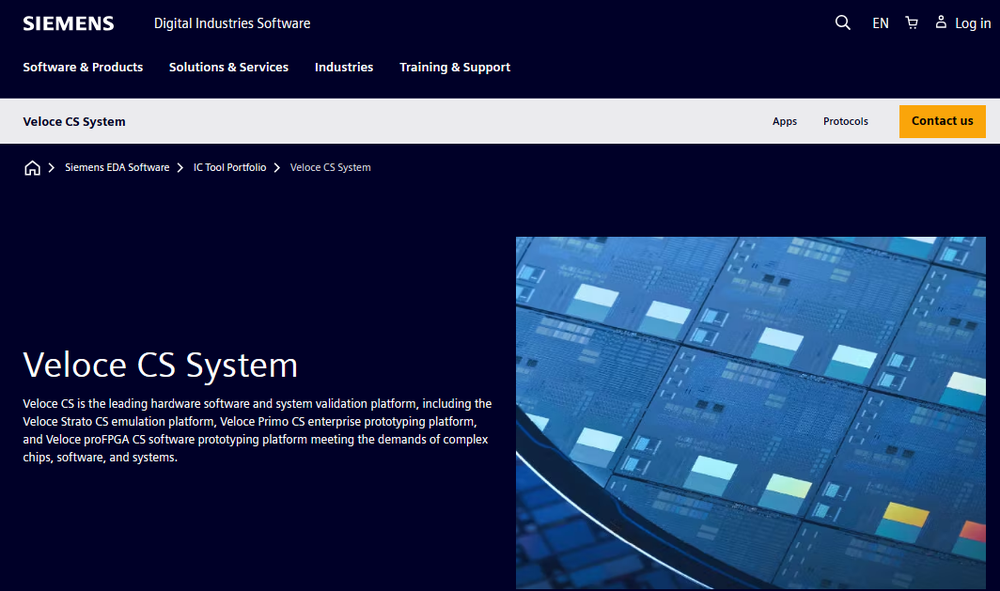This screenshot has height=591, width=1000.
Task: Open the shopping cart icon
Action: point(912,23)
